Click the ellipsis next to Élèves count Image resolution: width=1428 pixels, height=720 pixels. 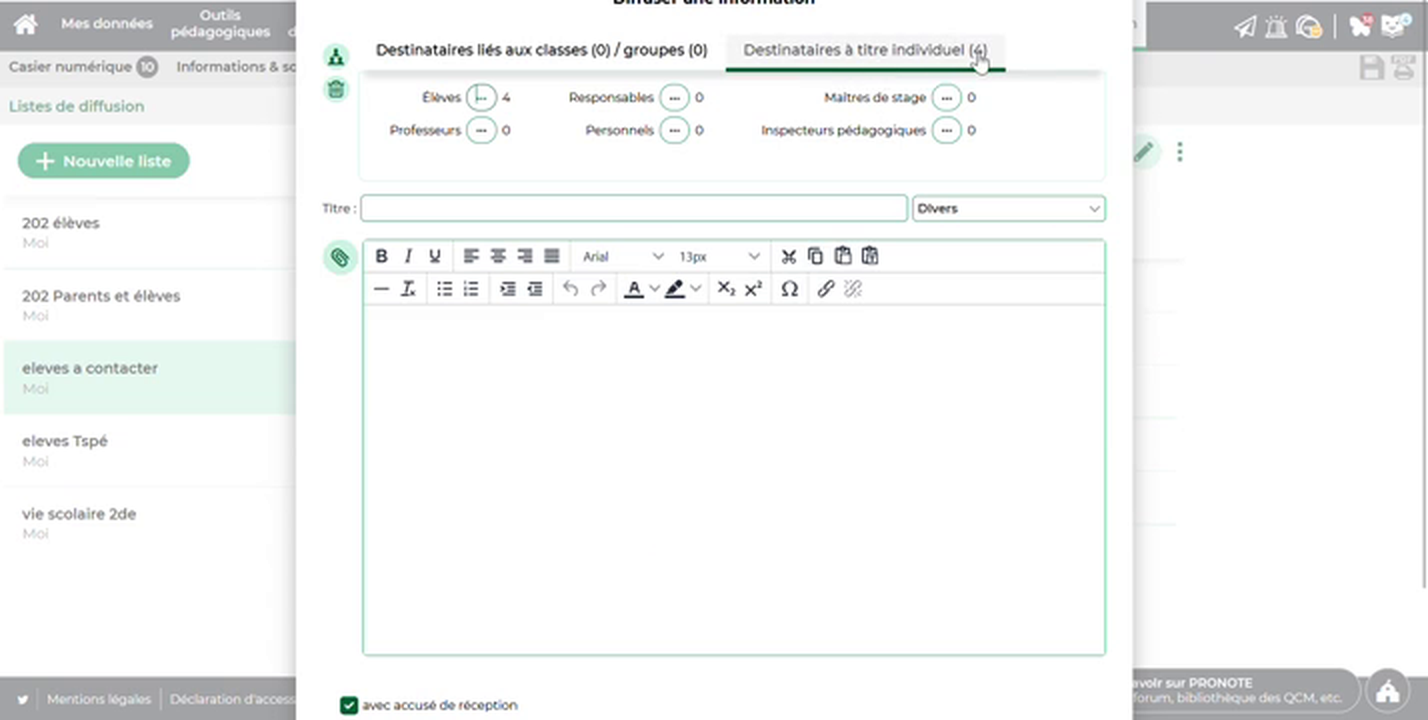coord(481,97)
